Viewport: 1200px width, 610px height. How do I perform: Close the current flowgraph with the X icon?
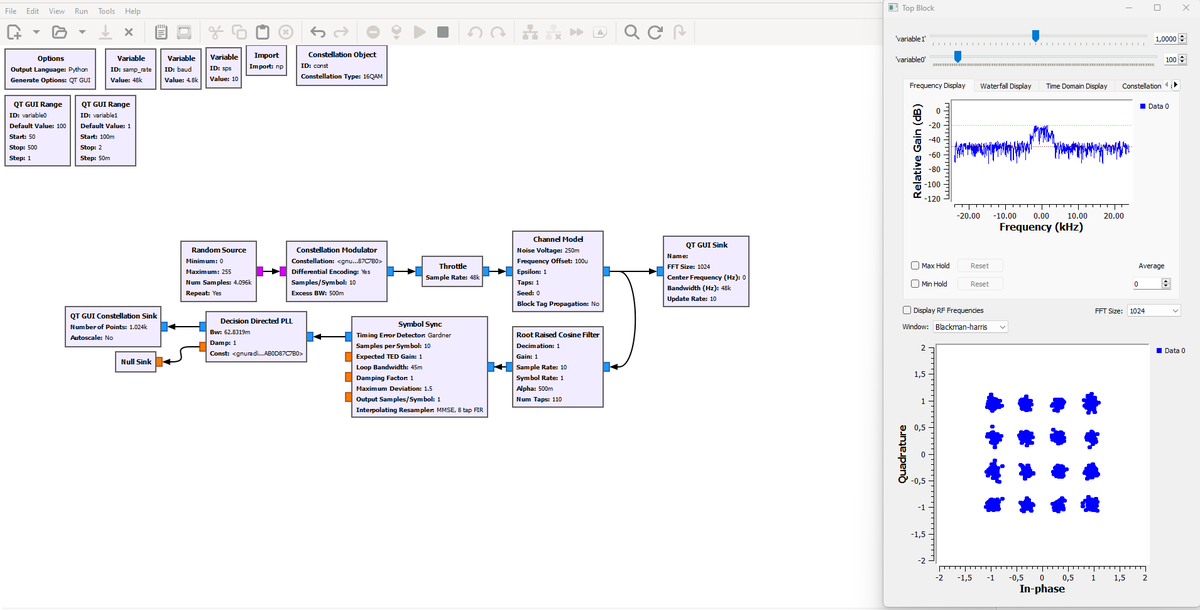[x=129, y=32]
